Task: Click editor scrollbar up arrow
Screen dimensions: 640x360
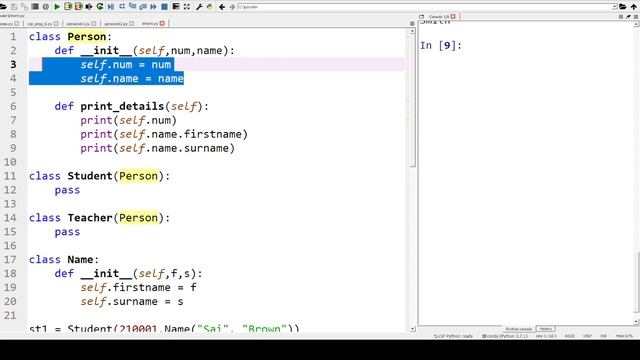Action: tap(412, 31)
